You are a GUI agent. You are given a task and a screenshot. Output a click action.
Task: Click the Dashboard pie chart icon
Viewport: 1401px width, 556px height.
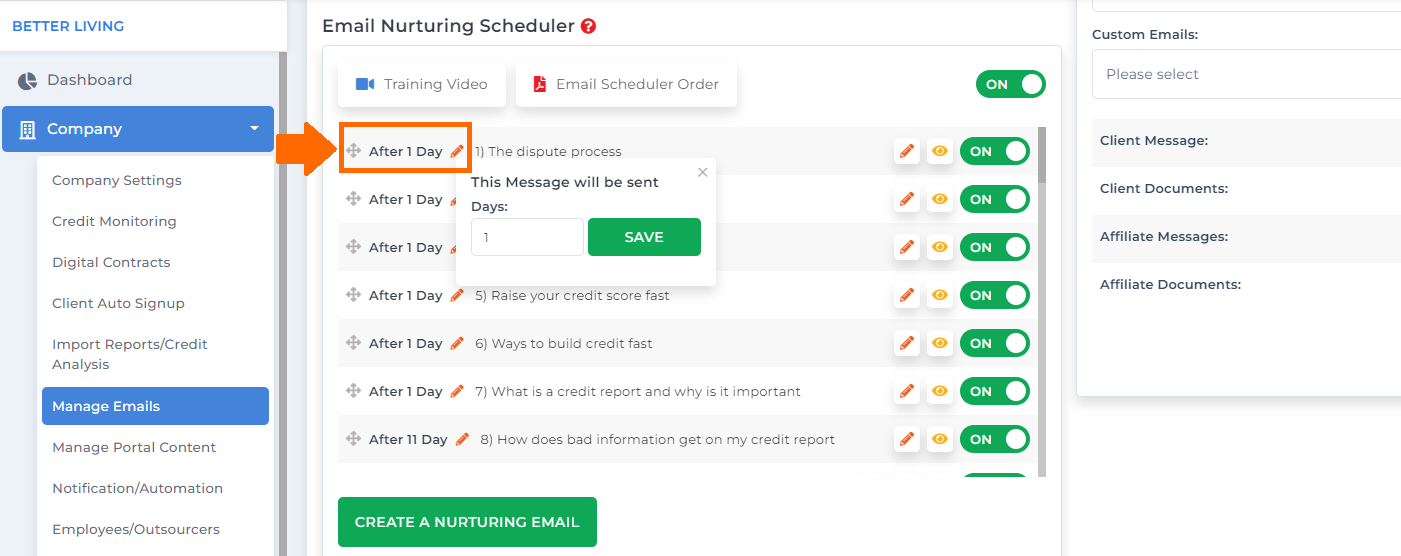click(x=28, y=81)
